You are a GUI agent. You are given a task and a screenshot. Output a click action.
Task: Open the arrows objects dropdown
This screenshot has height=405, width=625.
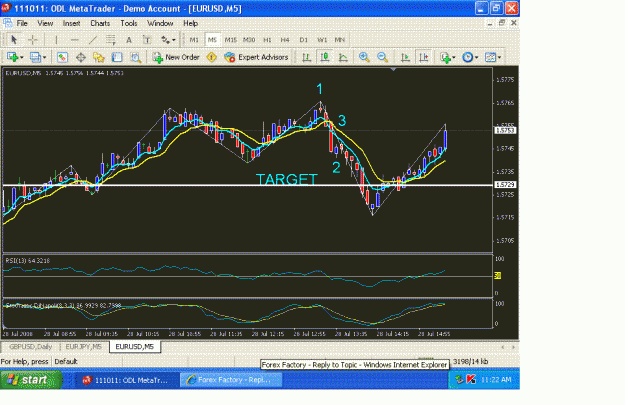168,39
